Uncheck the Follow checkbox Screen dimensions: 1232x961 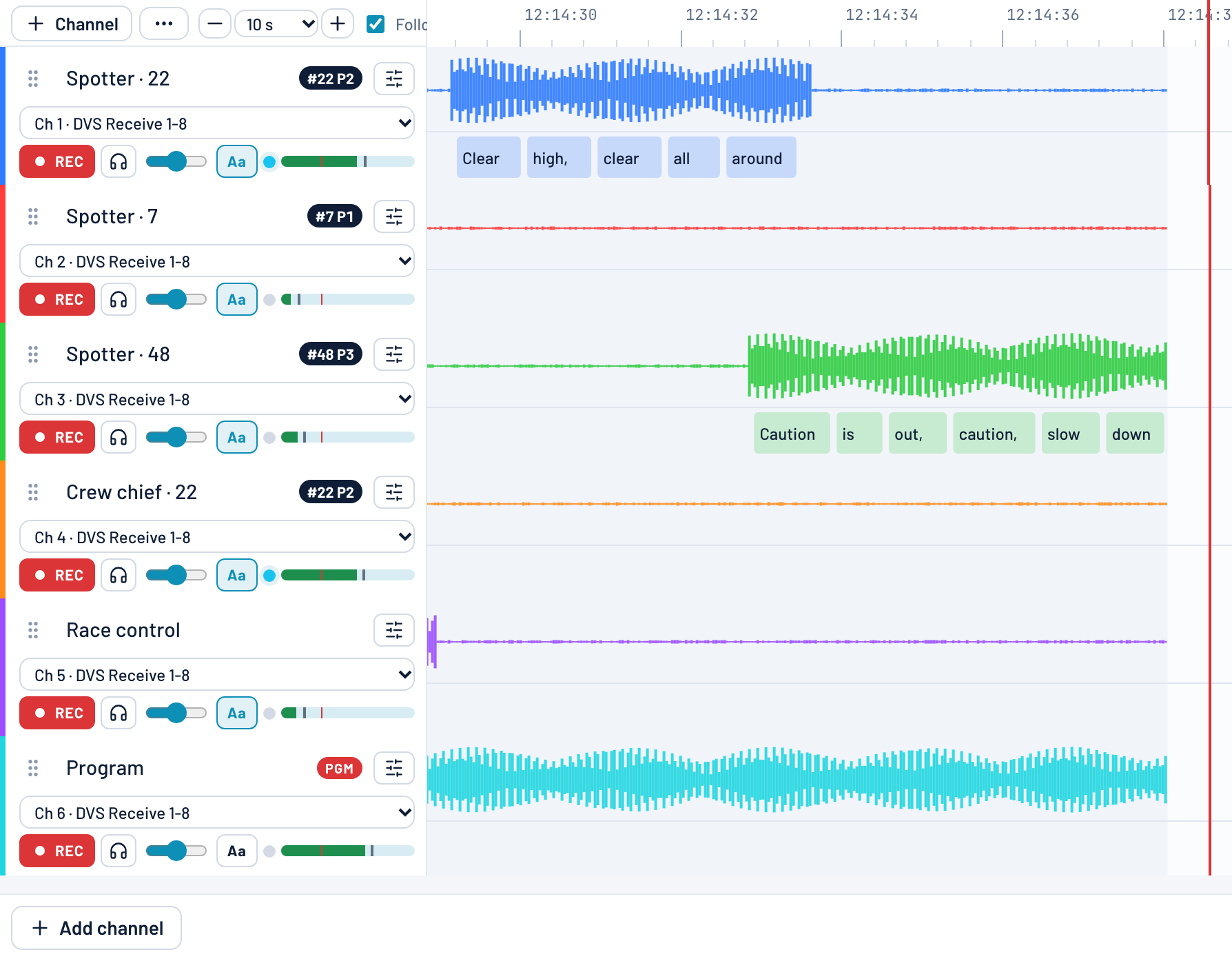point(376,24)
